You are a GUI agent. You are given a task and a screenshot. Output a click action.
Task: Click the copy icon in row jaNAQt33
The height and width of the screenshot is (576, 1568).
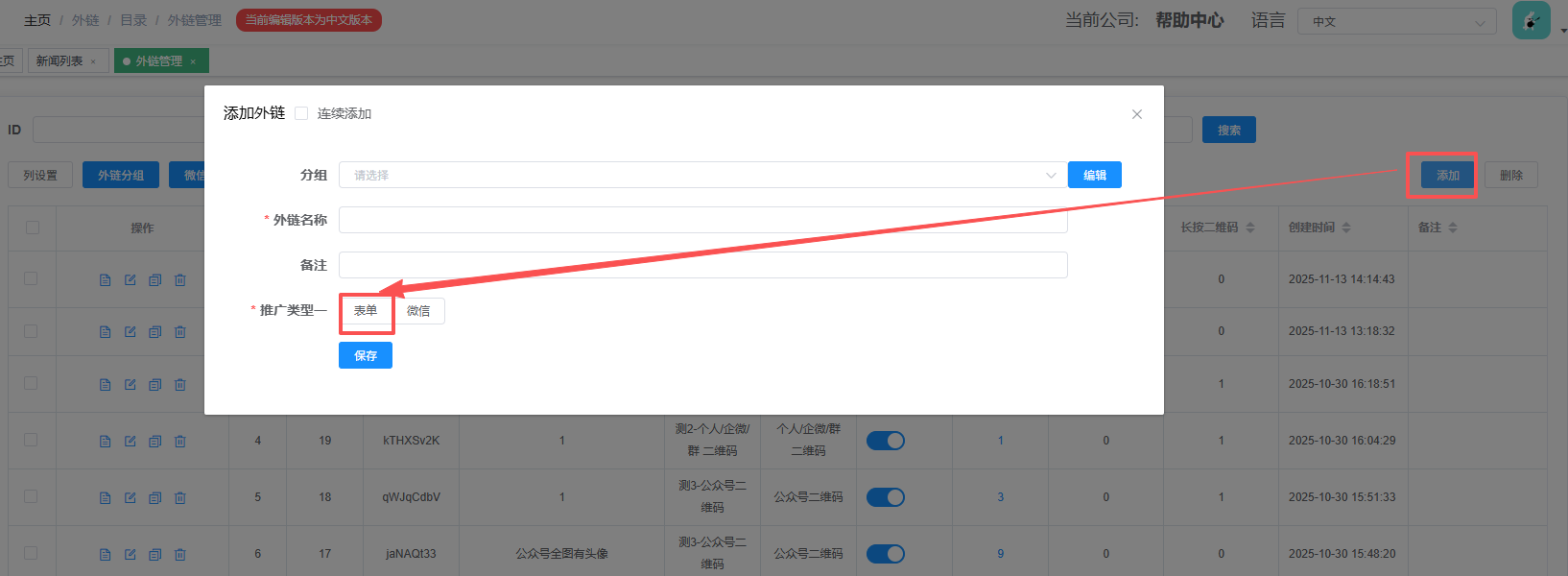coord(155,555)
